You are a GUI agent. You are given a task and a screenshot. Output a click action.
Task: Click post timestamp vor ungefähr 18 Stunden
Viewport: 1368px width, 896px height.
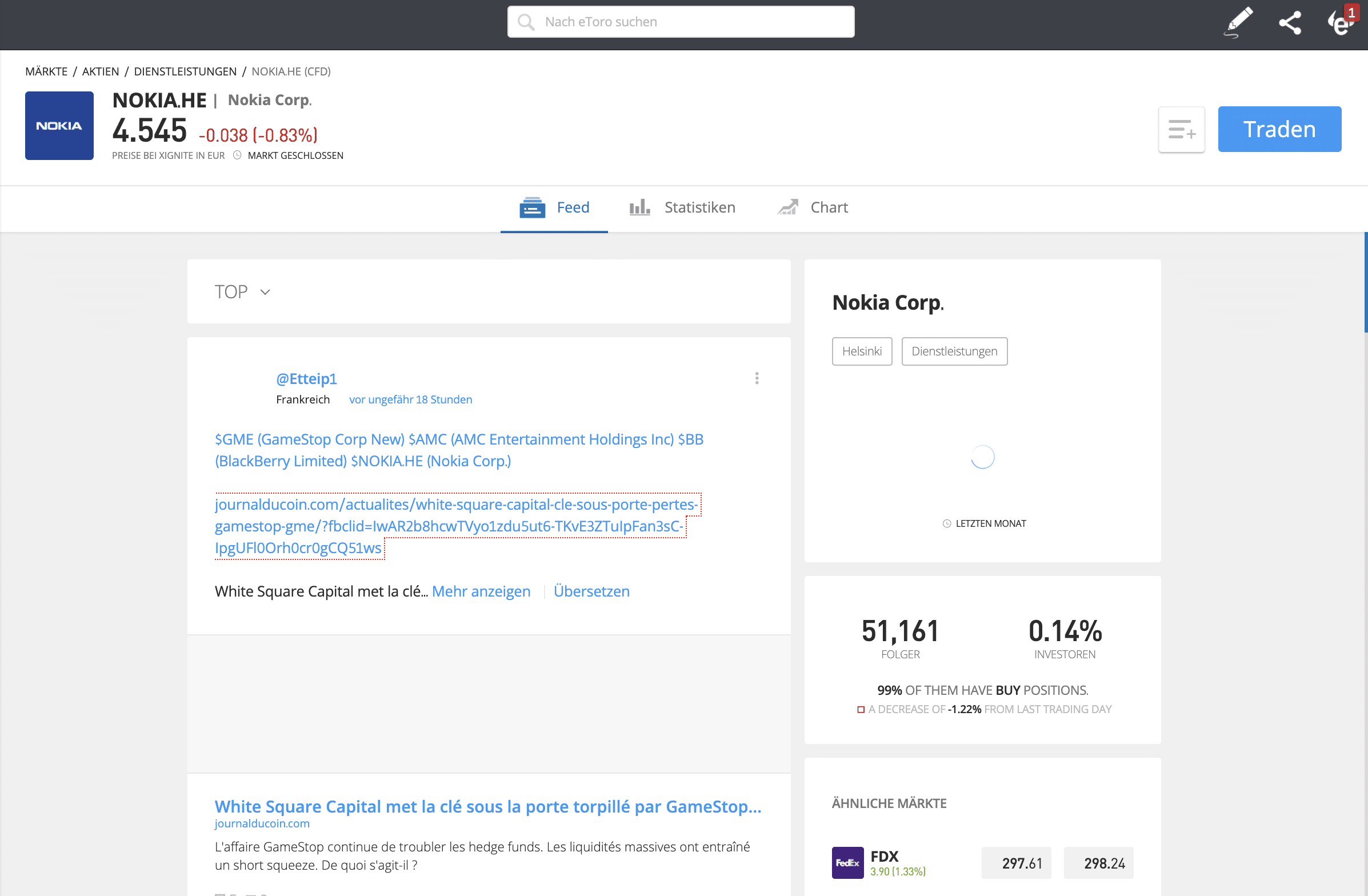click(411, 399)
